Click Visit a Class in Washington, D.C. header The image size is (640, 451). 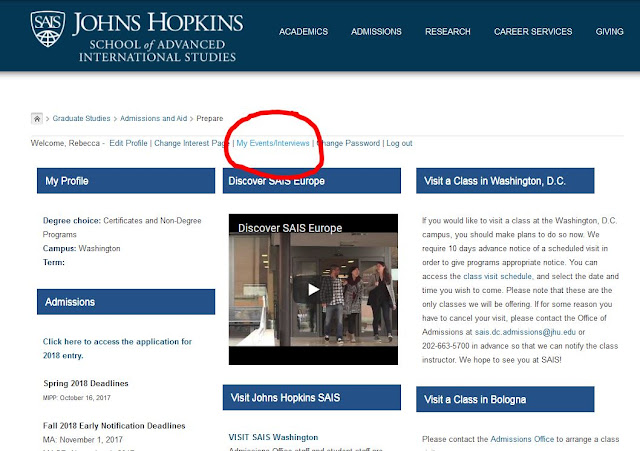tap(505, 181)
